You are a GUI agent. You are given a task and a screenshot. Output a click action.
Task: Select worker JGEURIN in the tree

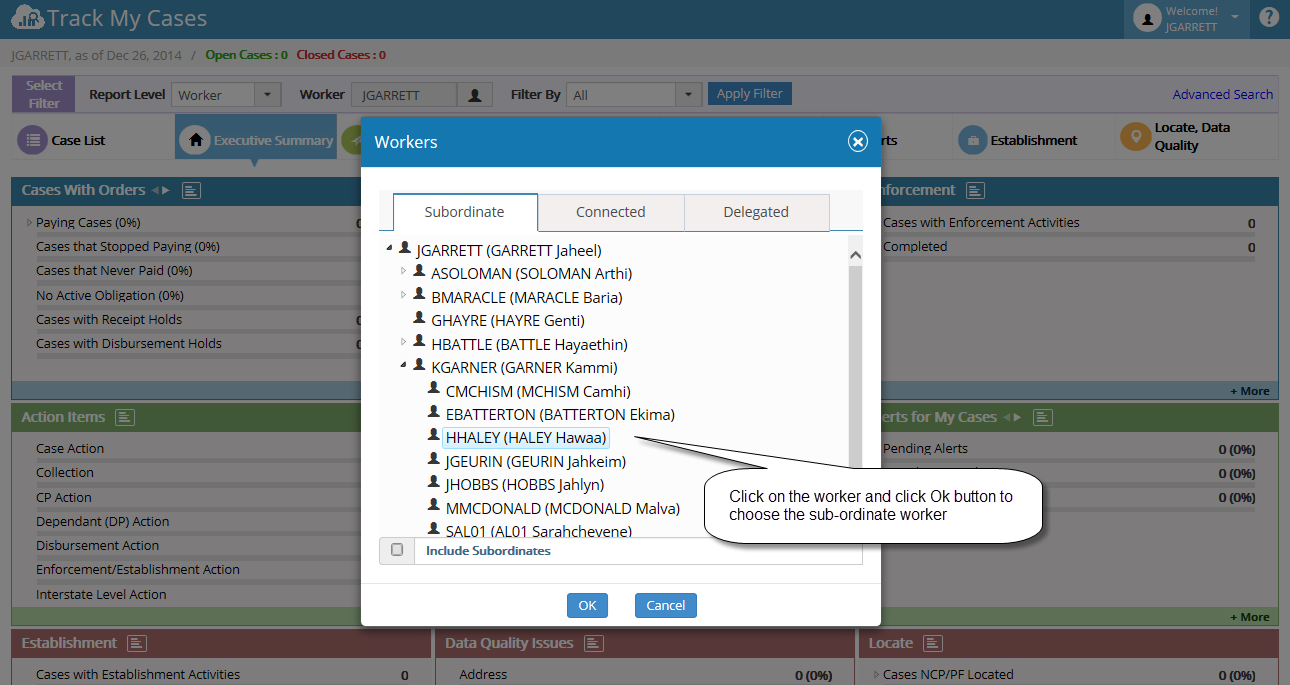pos(535,461)
